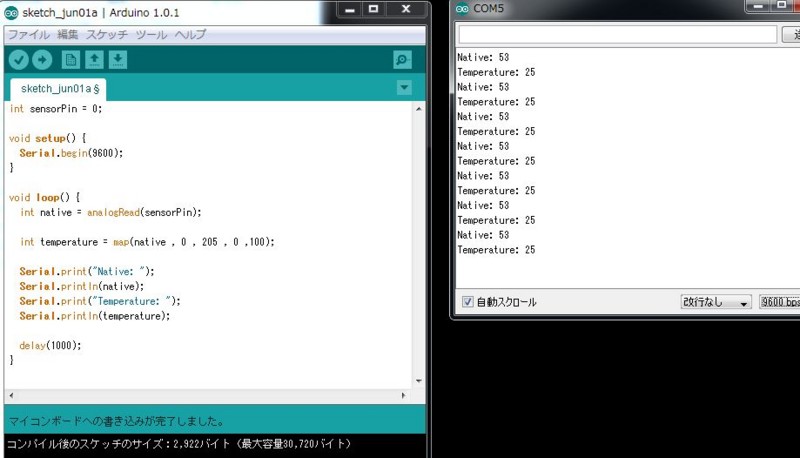
Task: Open the ヘルプ menu
Action: click(x=190, y=35)
